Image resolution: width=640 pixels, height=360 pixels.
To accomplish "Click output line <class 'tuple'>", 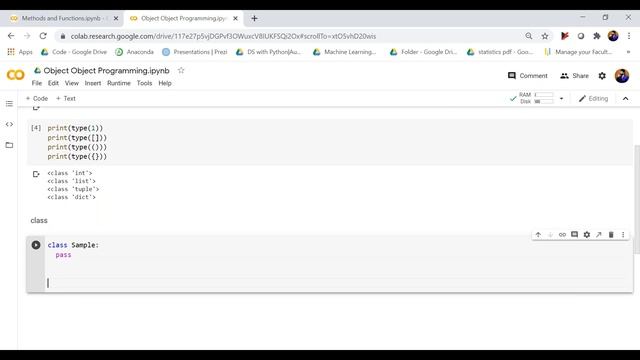I will point(73,189).
